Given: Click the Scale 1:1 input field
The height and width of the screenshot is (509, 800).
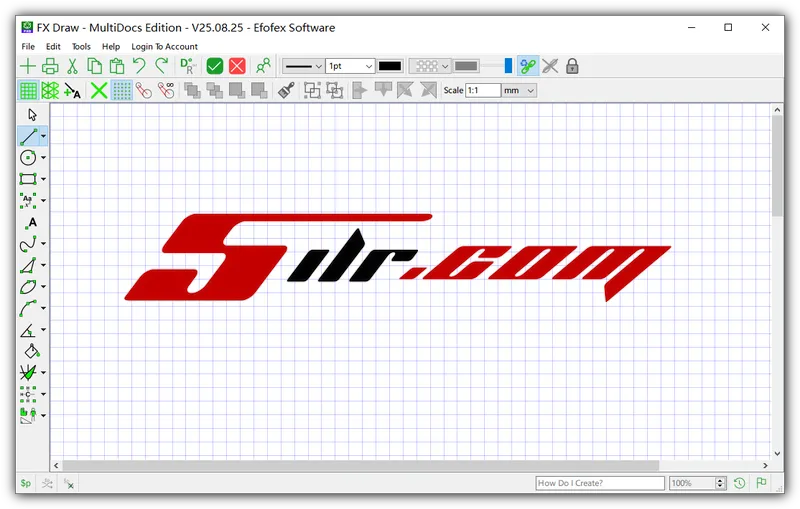Looking at the screenshot, I should click(483, 91).
